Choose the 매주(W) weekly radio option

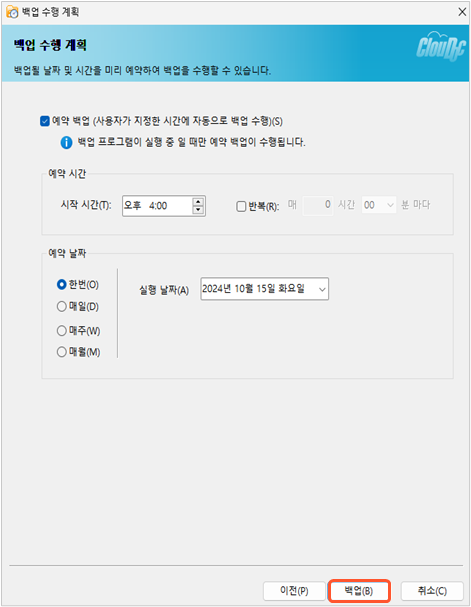[x=61, y=331]
